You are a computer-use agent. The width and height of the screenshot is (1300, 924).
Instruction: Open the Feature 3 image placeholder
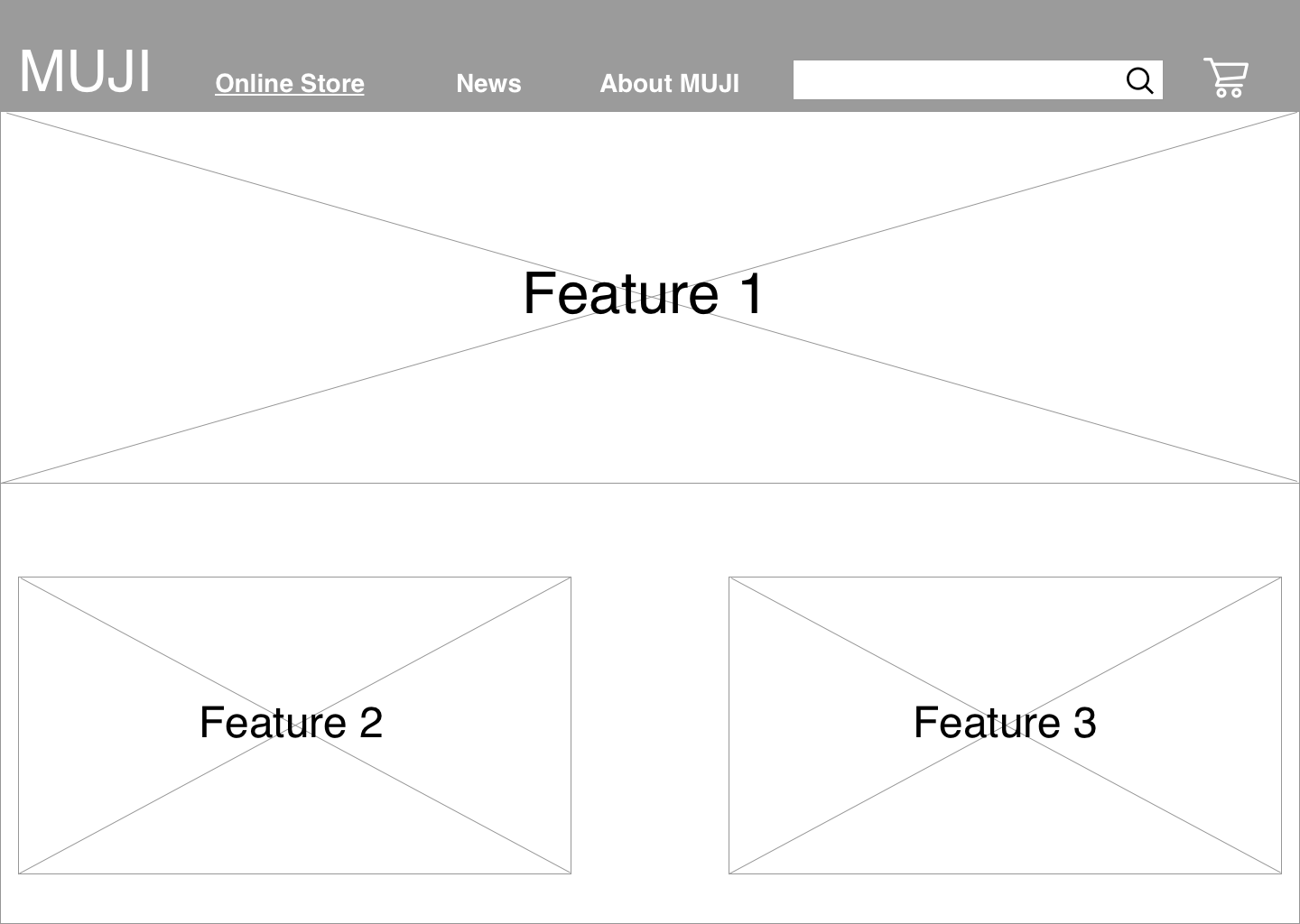(x=1005, y=725)
